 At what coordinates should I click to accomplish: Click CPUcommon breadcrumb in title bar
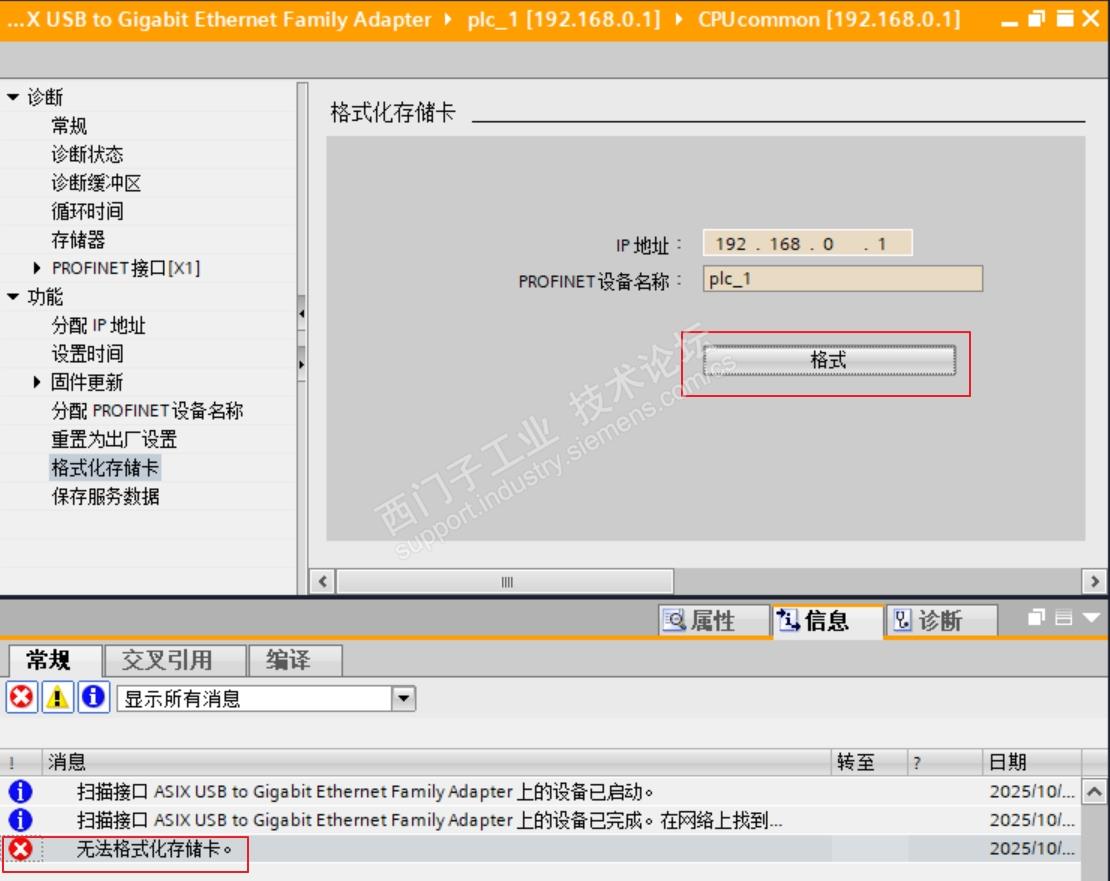(x=829, y=19)
